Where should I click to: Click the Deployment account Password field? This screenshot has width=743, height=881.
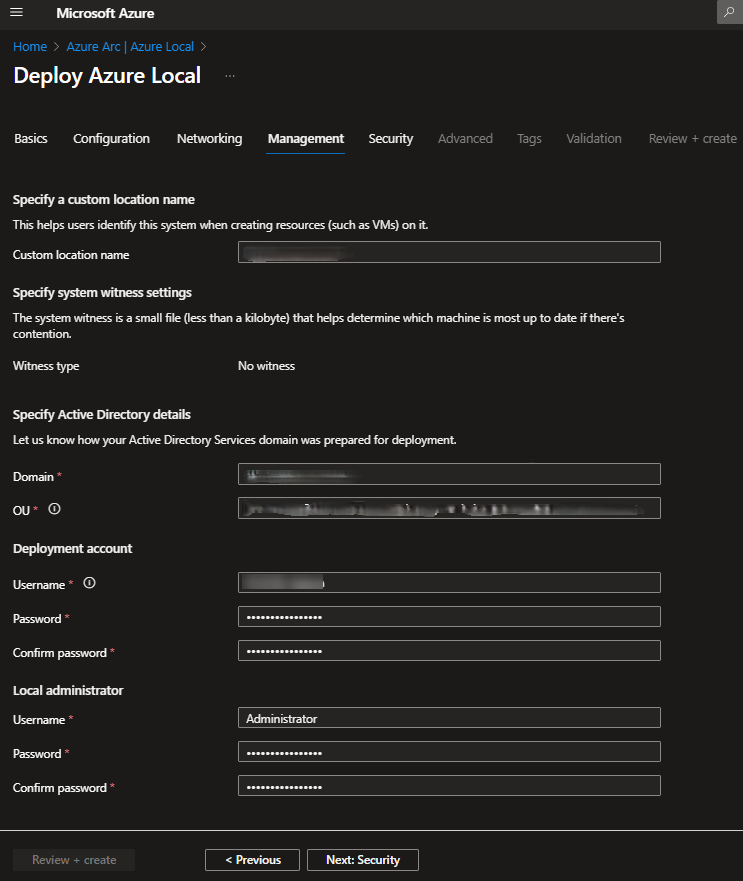tap(449, 617)
